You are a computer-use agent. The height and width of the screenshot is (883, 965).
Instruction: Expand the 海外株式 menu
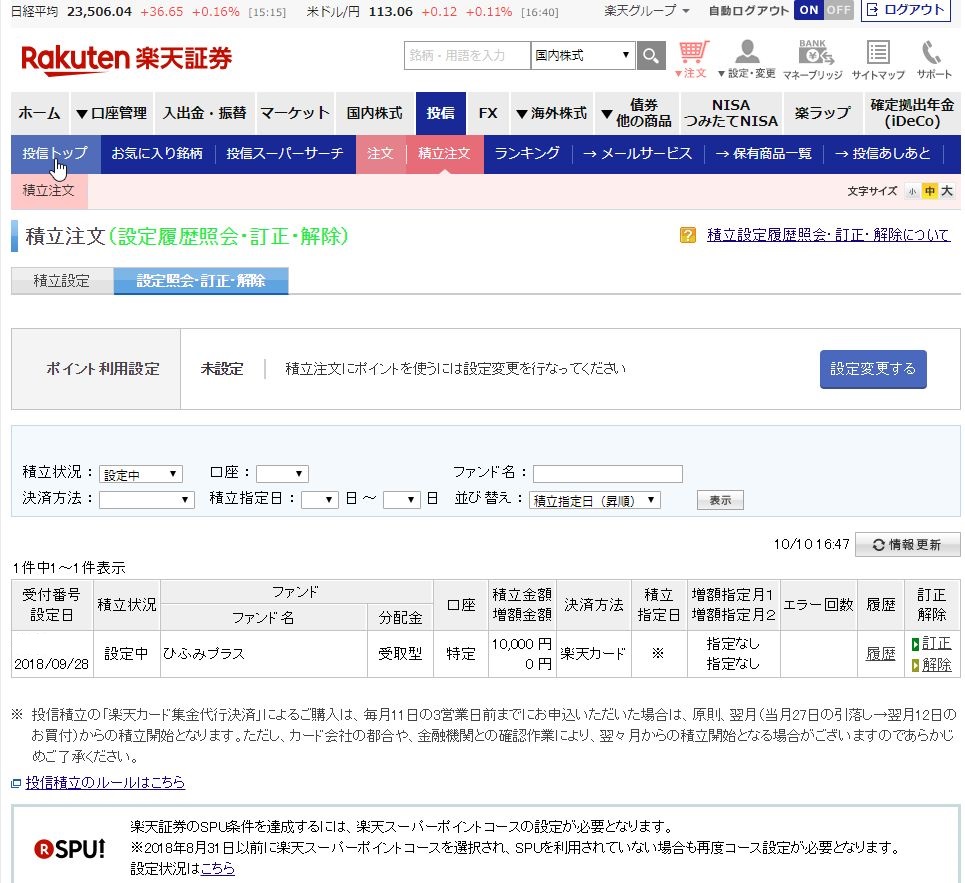[552, 113]
